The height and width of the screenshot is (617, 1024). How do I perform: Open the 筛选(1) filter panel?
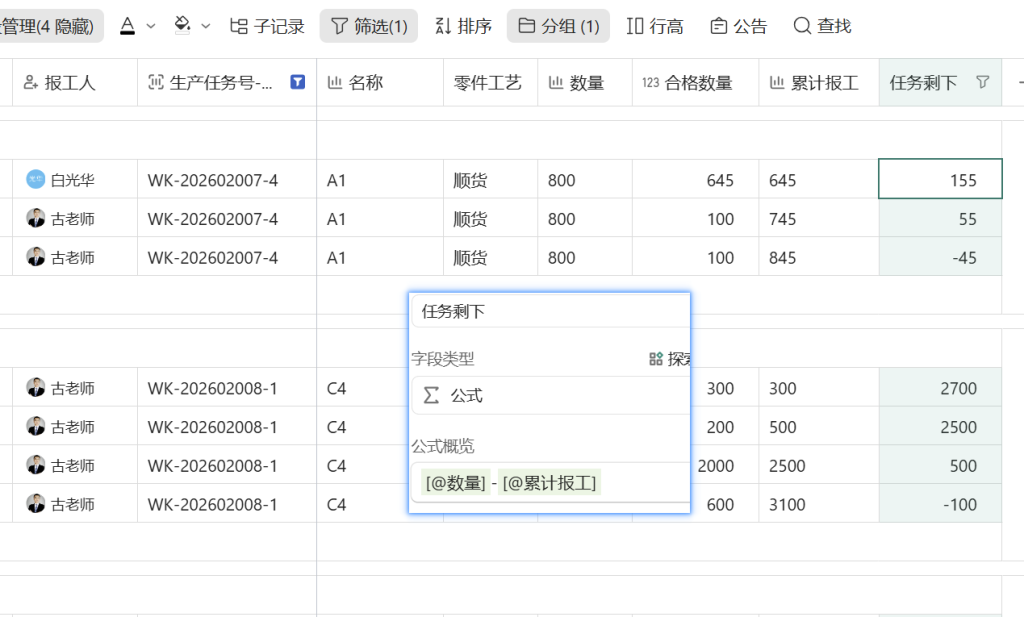[369, 26]
